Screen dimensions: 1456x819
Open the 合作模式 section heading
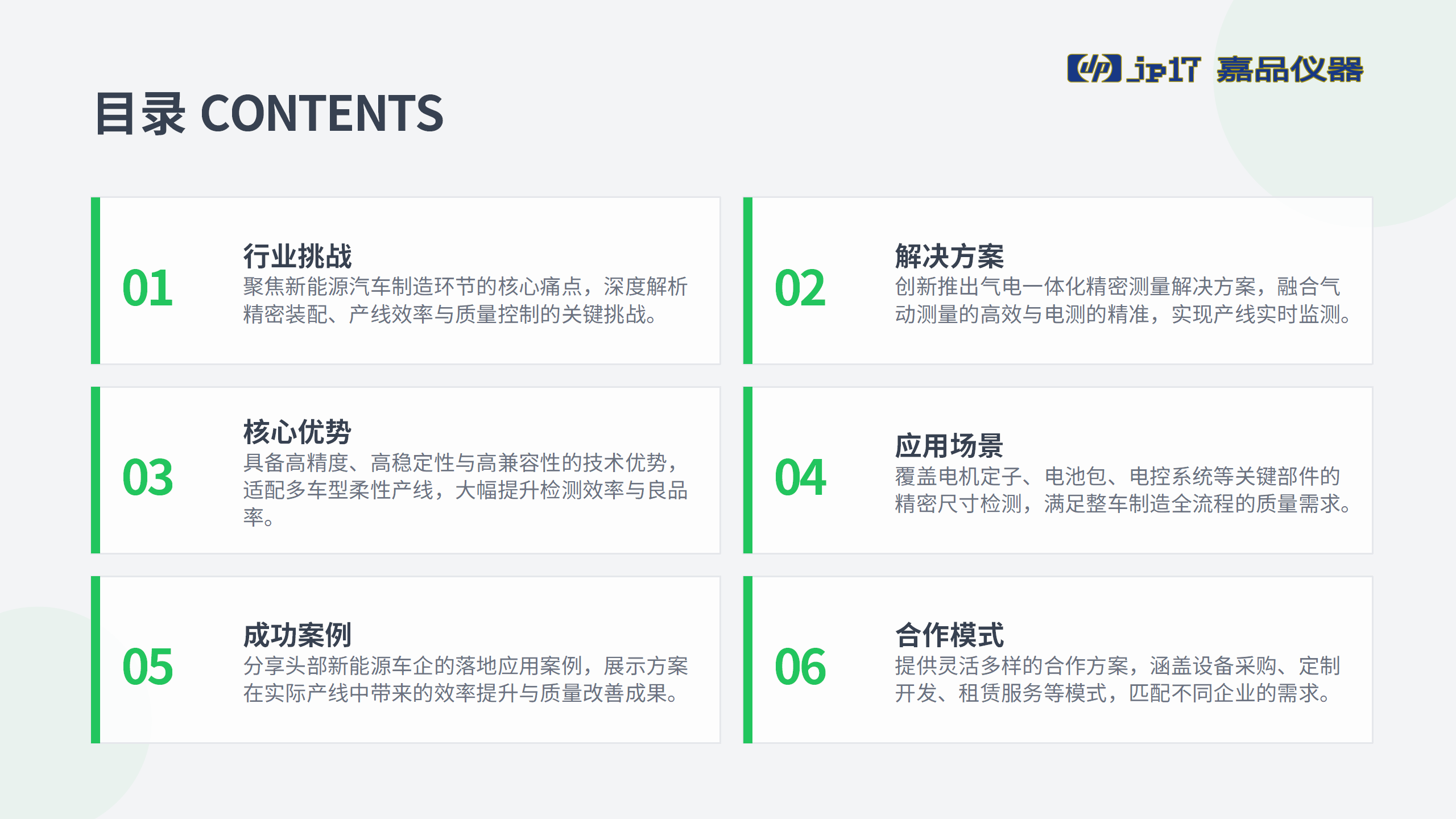pyautogui.click(x=949, y=635)
